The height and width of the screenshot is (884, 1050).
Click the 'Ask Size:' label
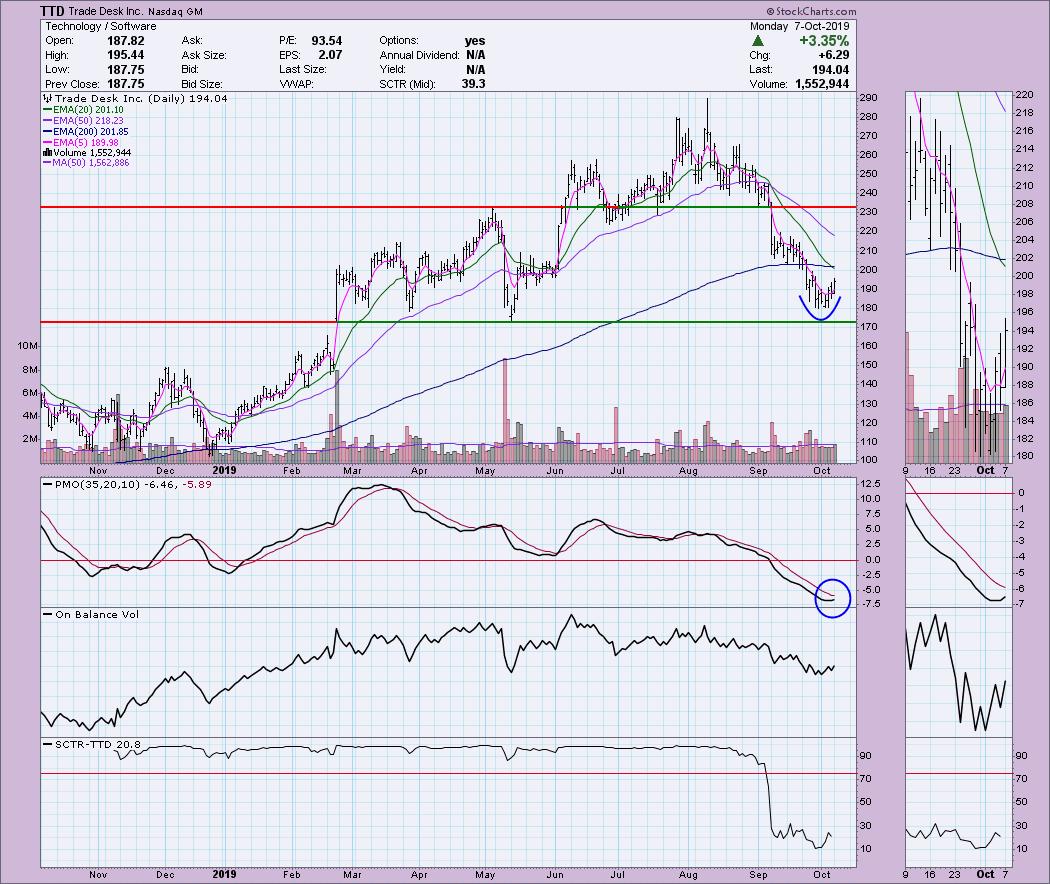[204, 55]
